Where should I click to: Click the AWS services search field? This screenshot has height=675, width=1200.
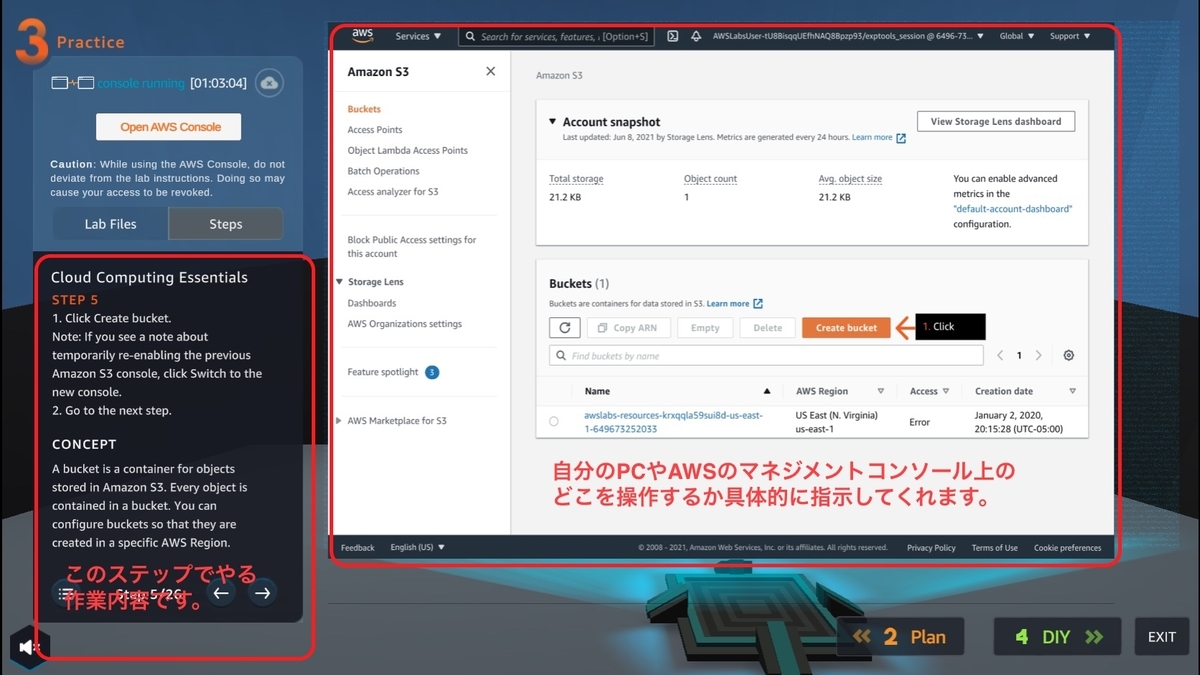(x=557, y=36)
